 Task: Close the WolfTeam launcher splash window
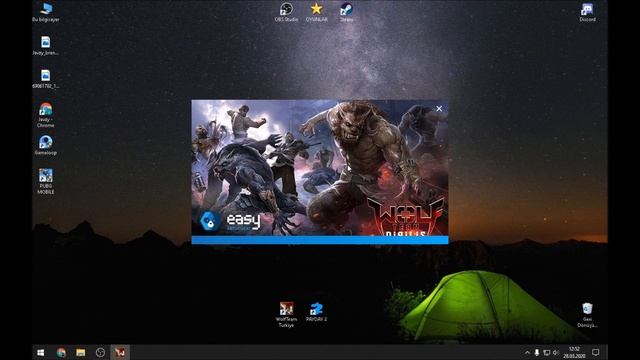tap(439, 109)
